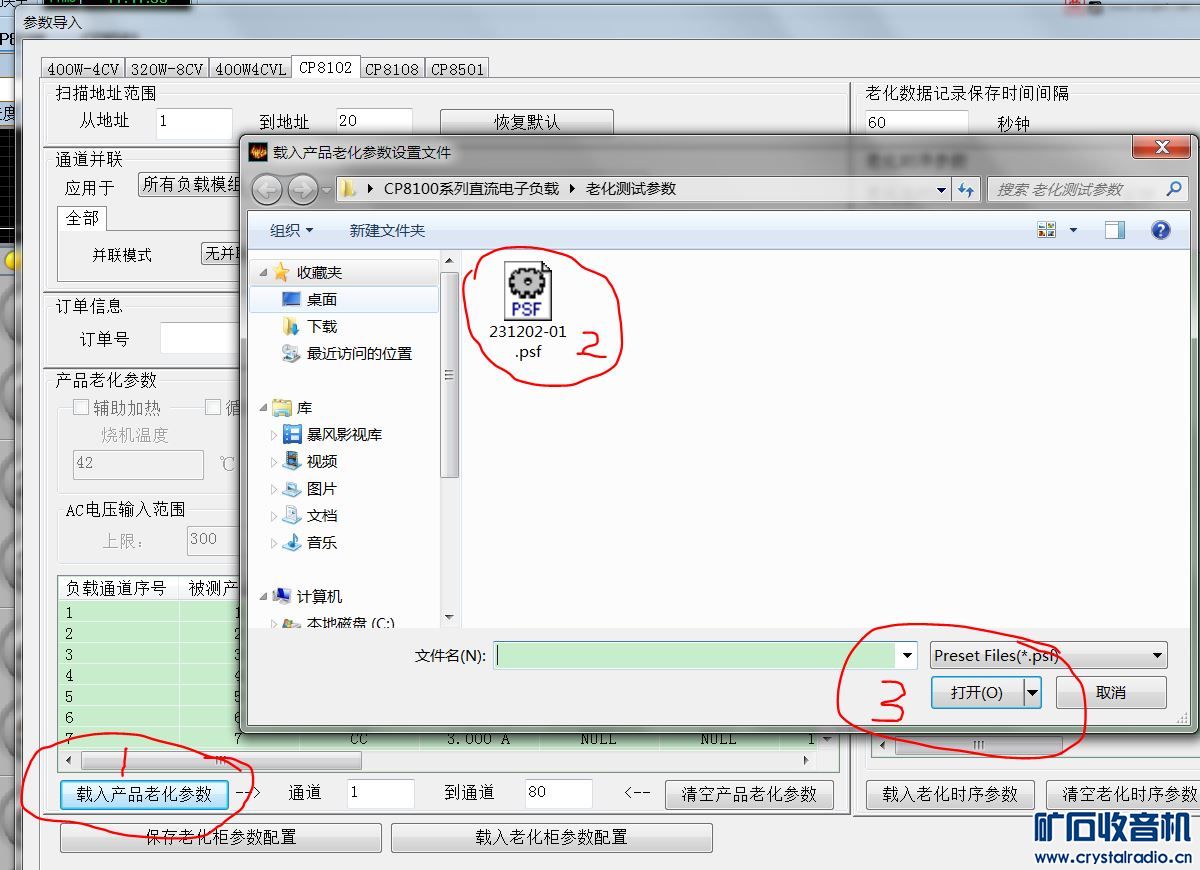Click 载入老化柜参数配置 button
1200x870 pixels.
pyautogui.click(x=551, y=837)
